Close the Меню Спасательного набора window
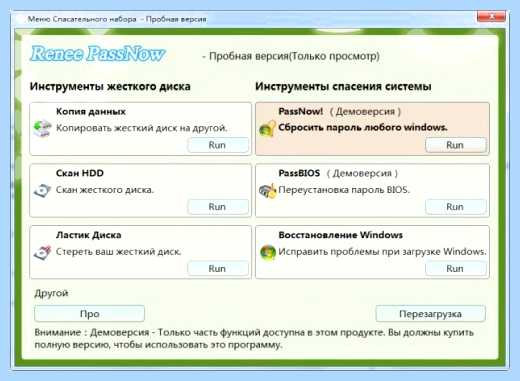Image resolution: width=520 pixels, height=381 pixels. 491,16
